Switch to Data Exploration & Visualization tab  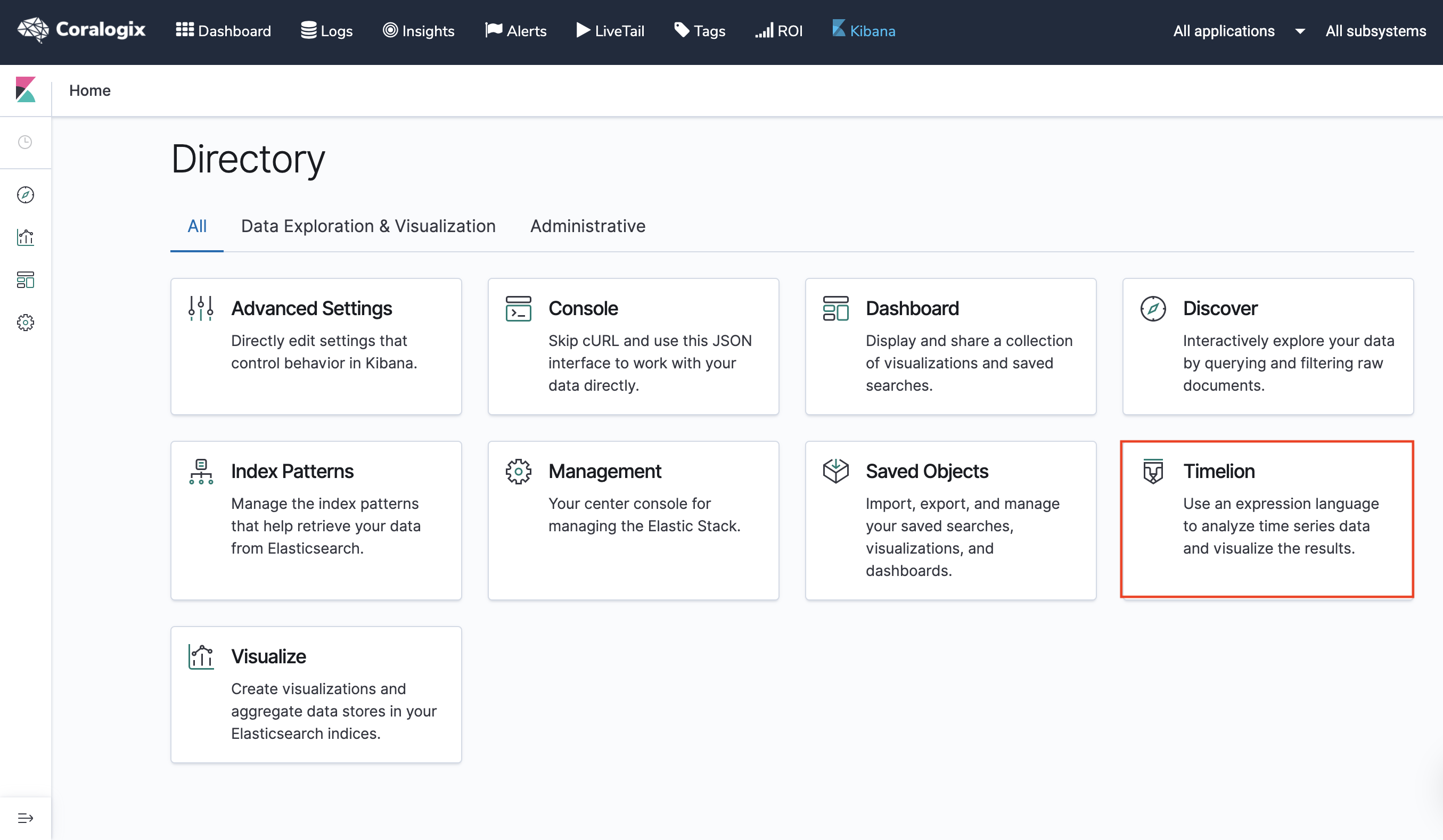pyautogui.click(x=368, y=226)
